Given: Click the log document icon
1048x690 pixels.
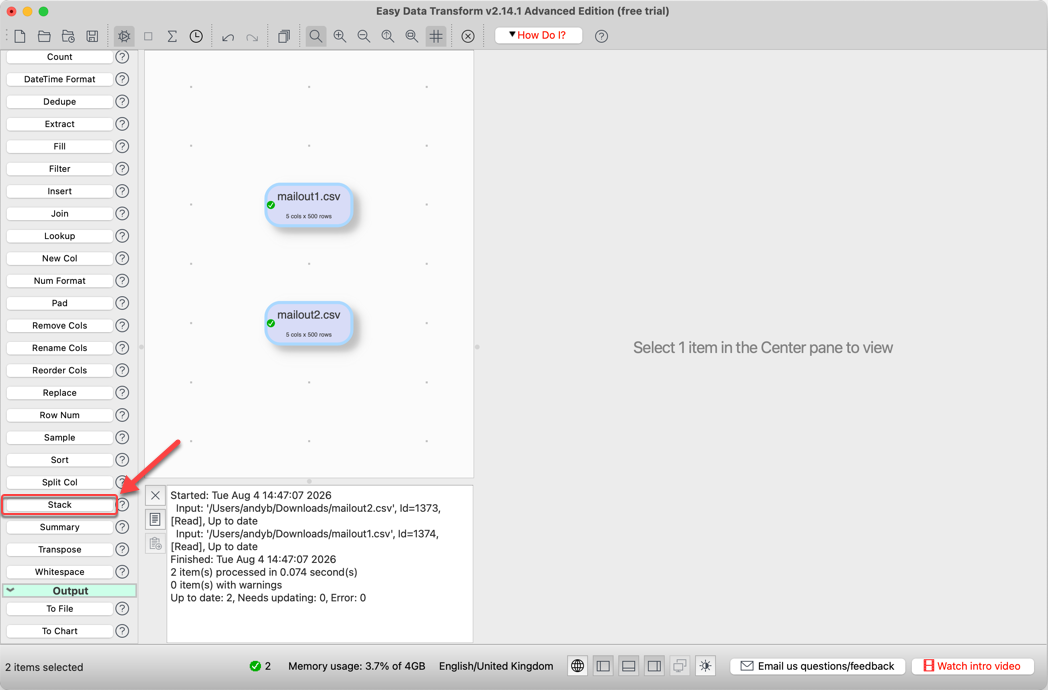Looking at the screenshot, I should pos(155,520).
